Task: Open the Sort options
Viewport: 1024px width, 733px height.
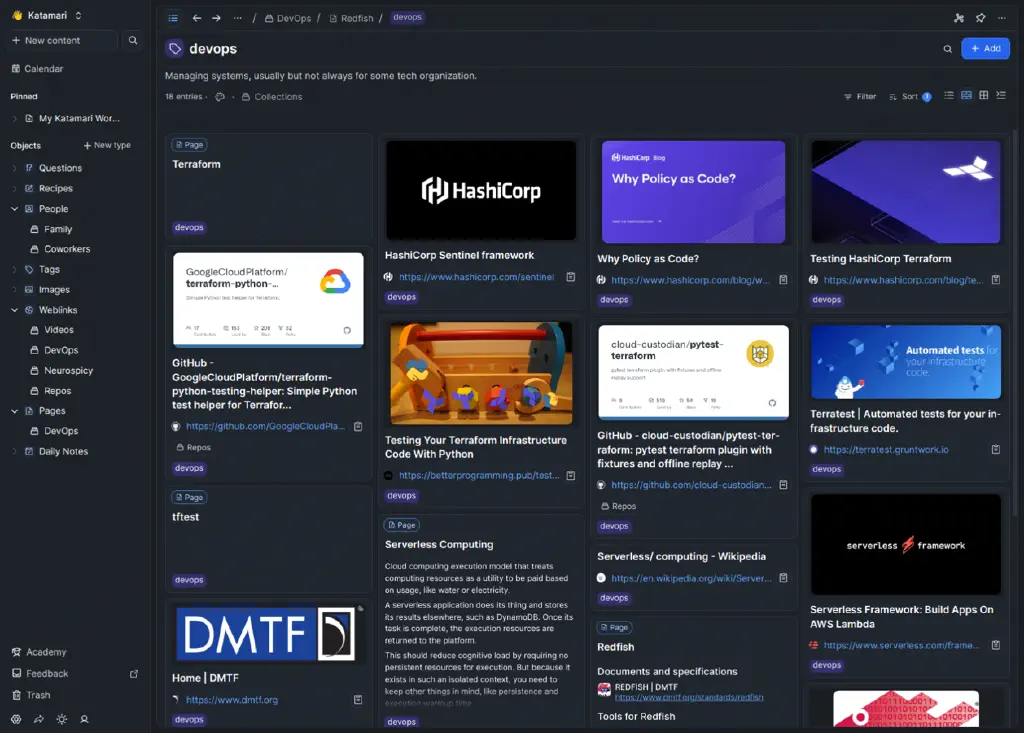Action: coord(910,97)
